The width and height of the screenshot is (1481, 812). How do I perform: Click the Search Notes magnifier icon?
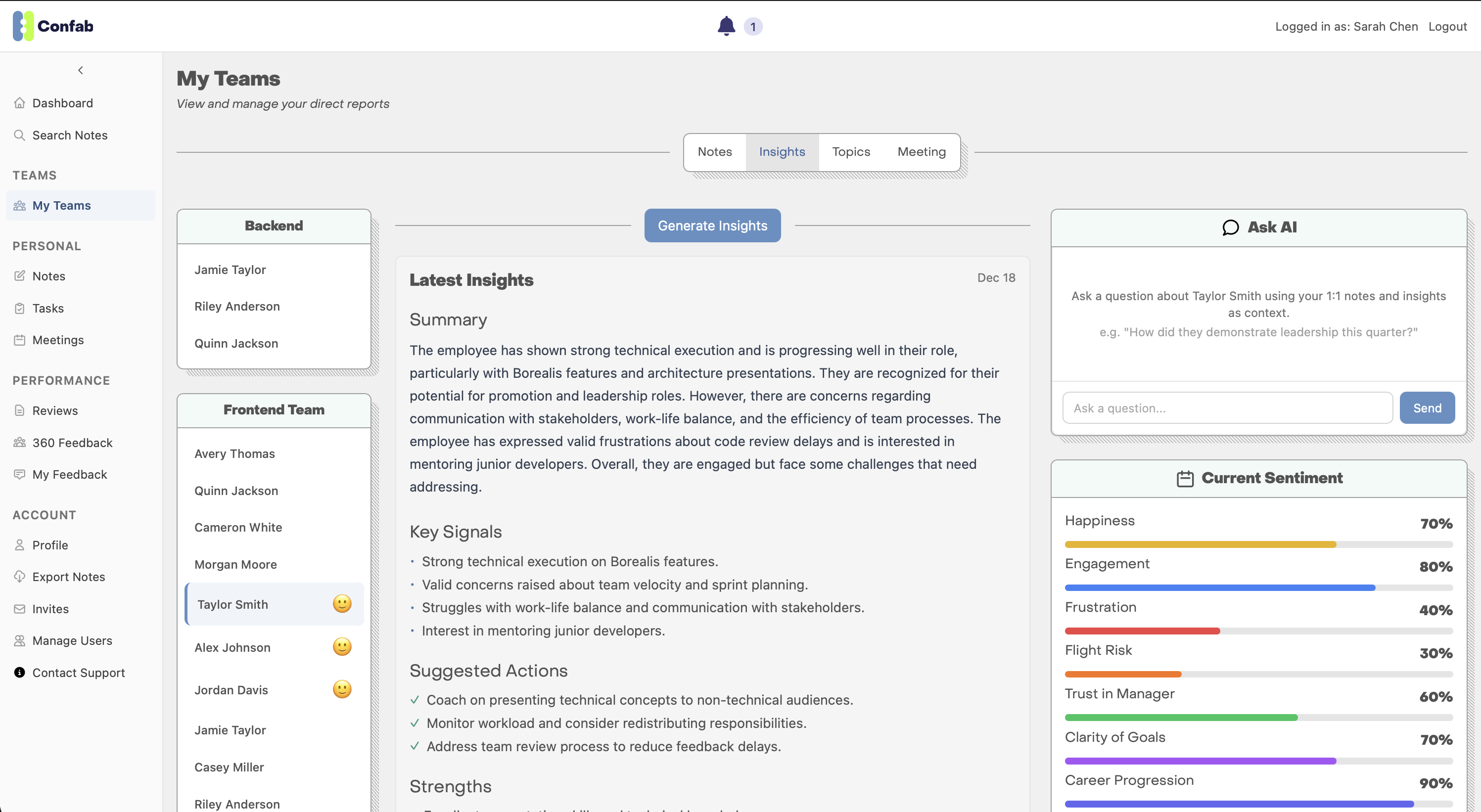pyautogui.click(x=20, y=135)
